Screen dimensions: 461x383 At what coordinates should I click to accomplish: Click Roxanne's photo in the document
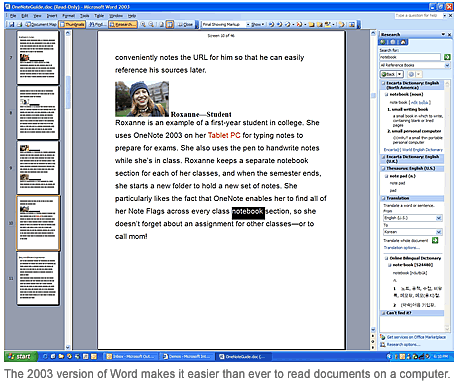[142, 99]
